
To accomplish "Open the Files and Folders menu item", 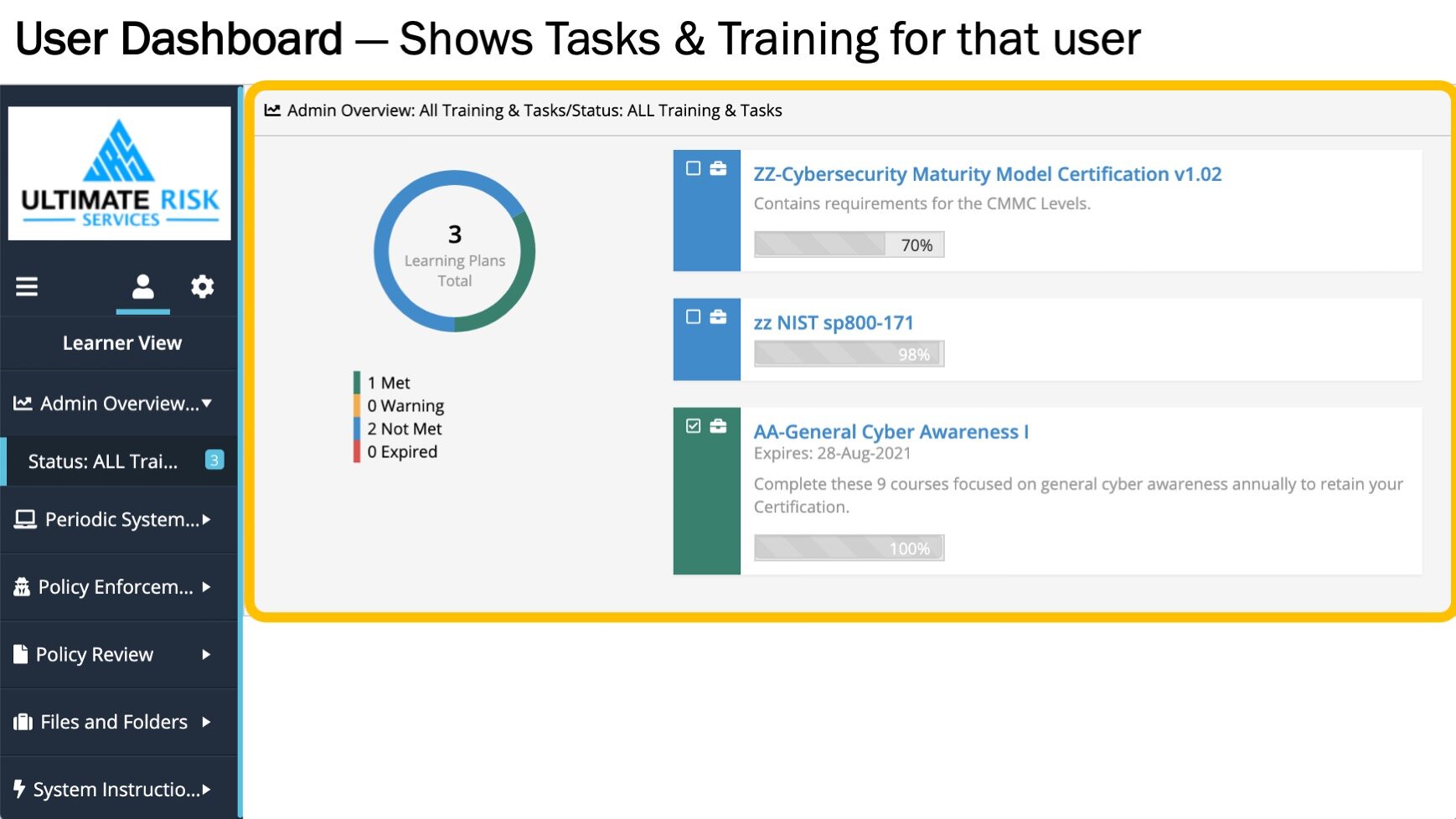I will tap(119, 722).
